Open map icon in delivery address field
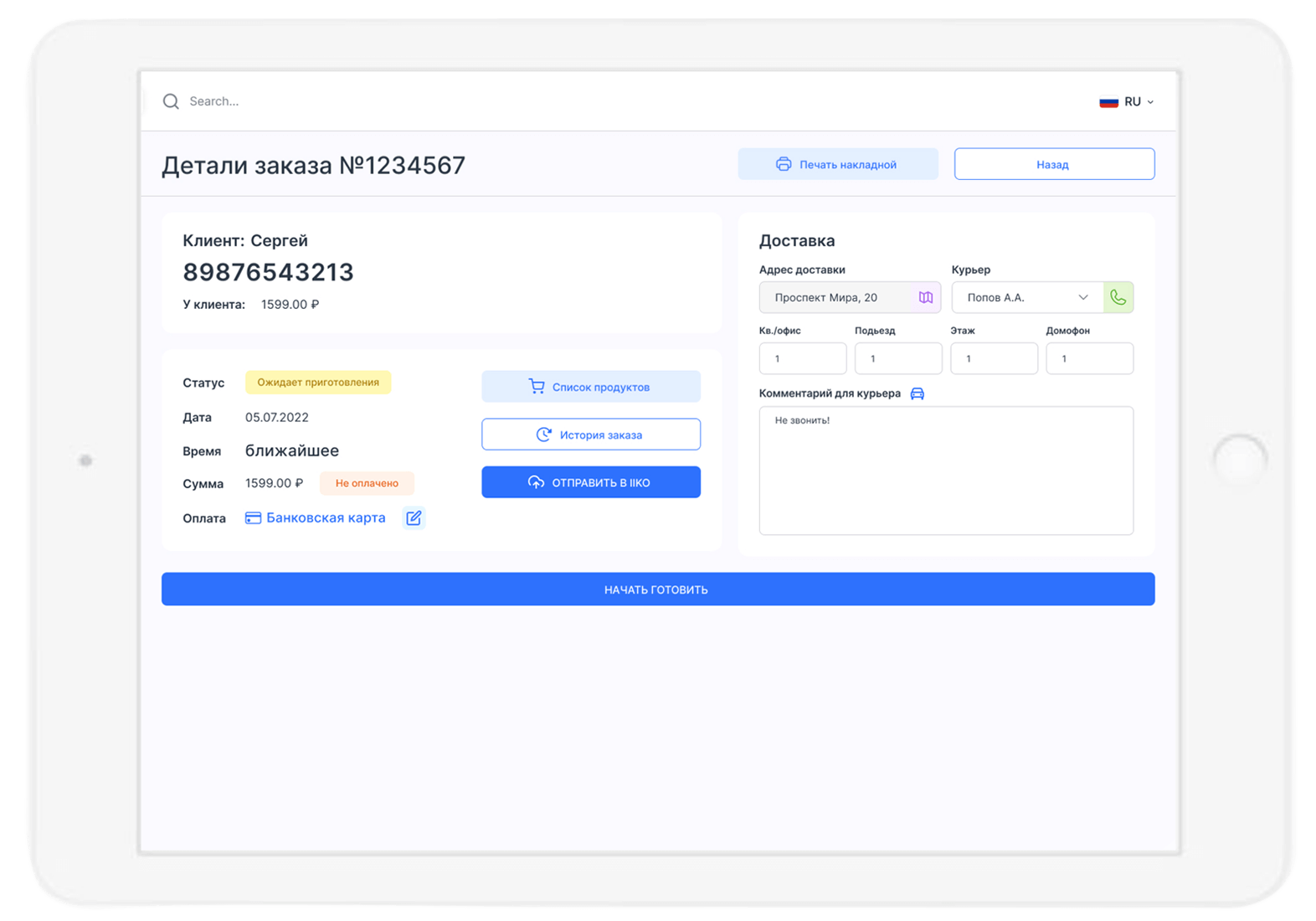Viewport: 1316px width, 921px height. 925,297
